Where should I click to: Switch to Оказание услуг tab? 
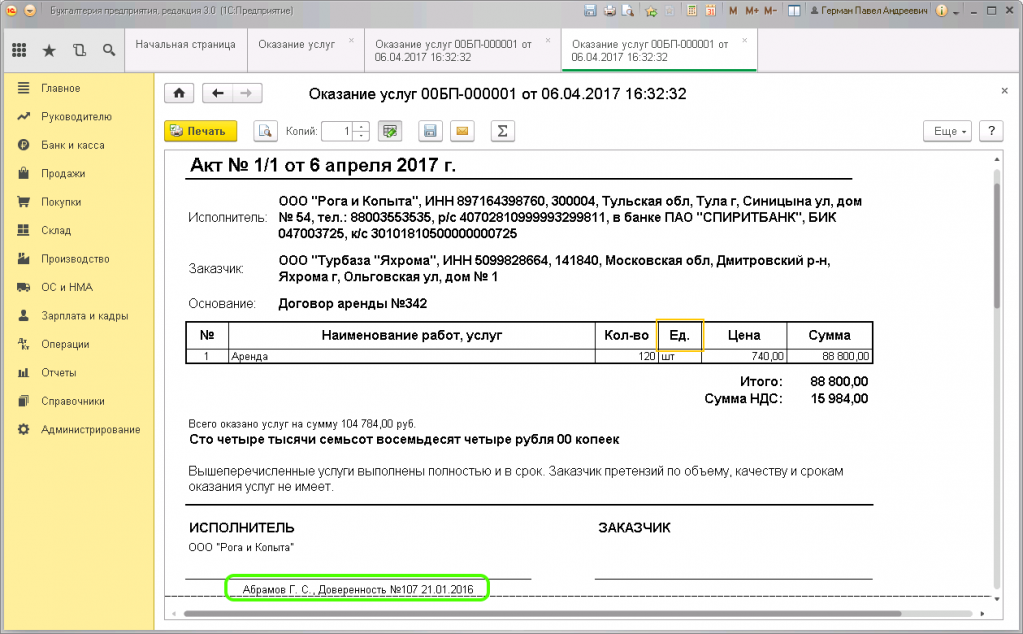pyautogui.click(x=296, y=44)
